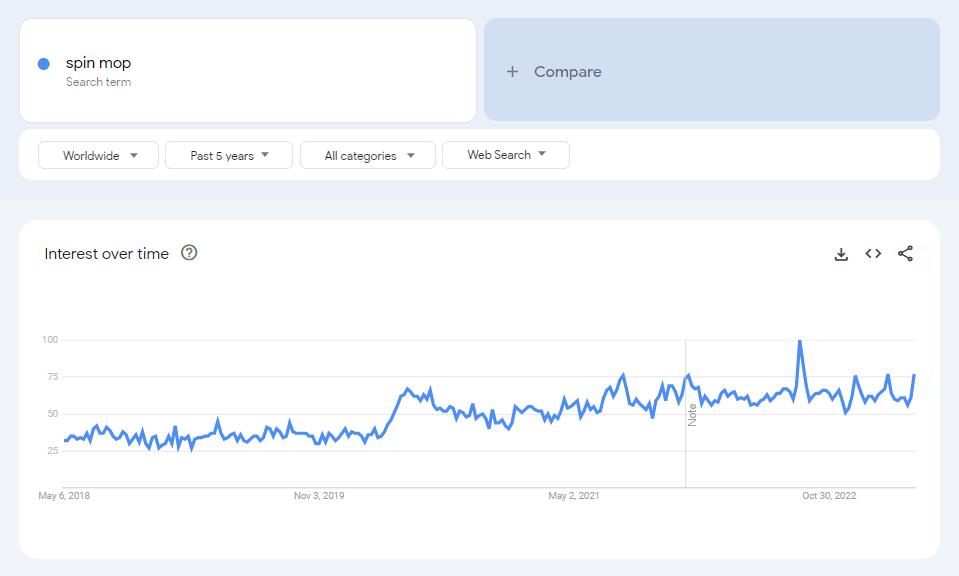Open the help tooltip beside Interest over time
The width and height of the screenshot is (959, 576).
188,253
